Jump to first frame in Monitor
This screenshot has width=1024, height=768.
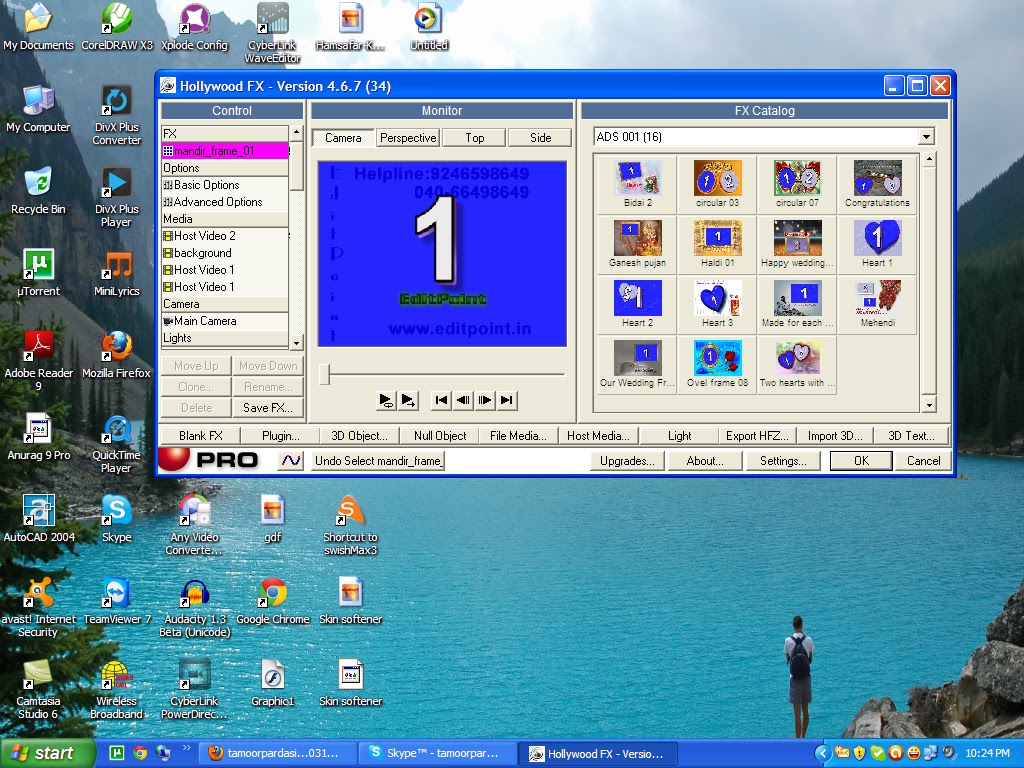[441, 400]
